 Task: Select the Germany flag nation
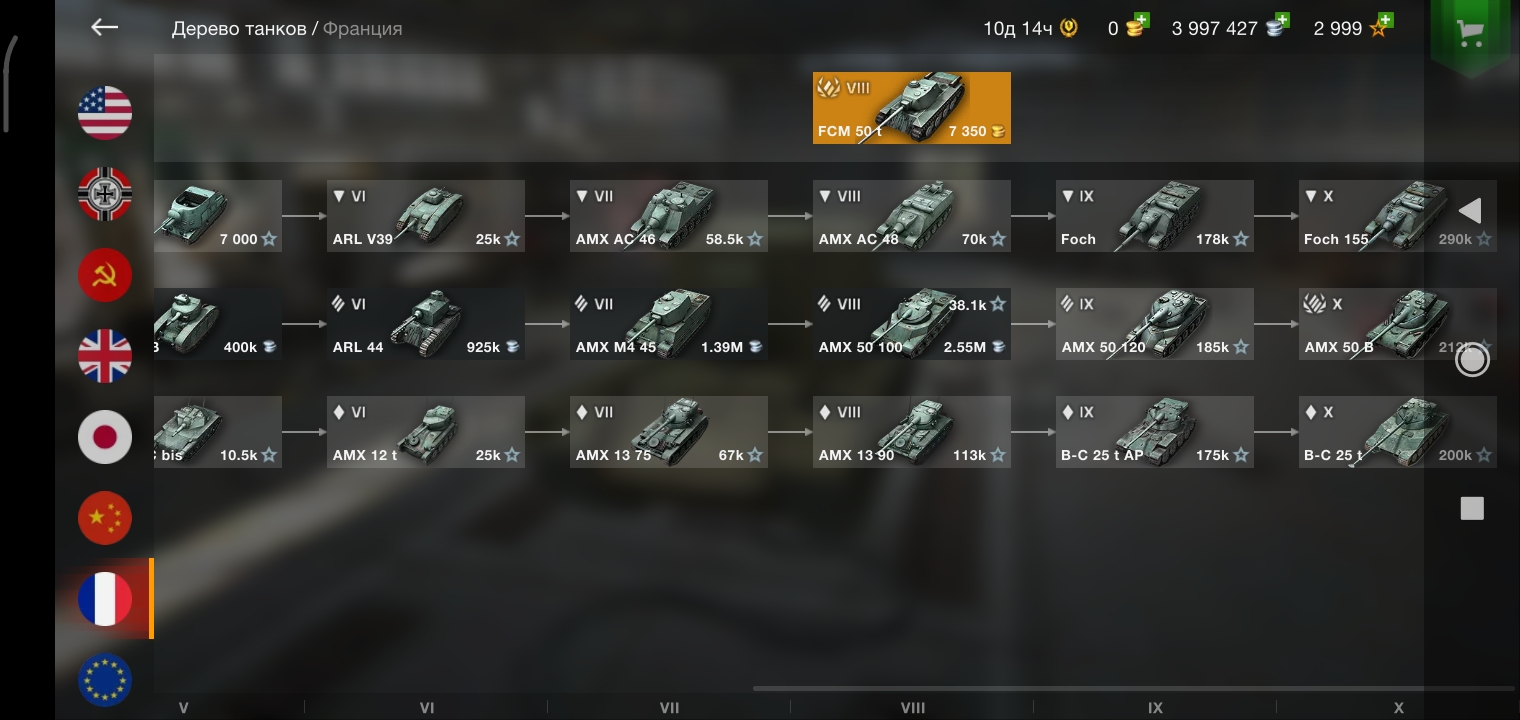pyautogui.click(x=105, y=193)
